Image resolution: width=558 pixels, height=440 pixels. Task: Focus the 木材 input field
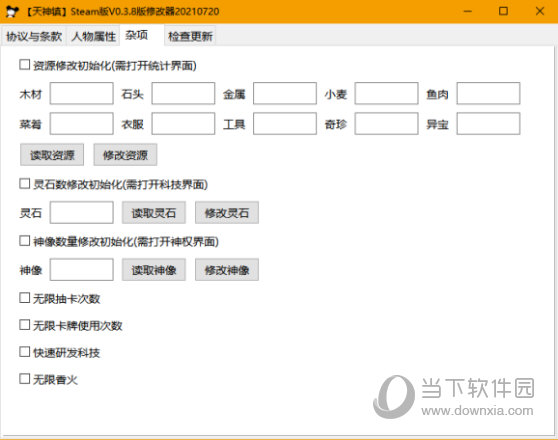(x=81, y=94)
